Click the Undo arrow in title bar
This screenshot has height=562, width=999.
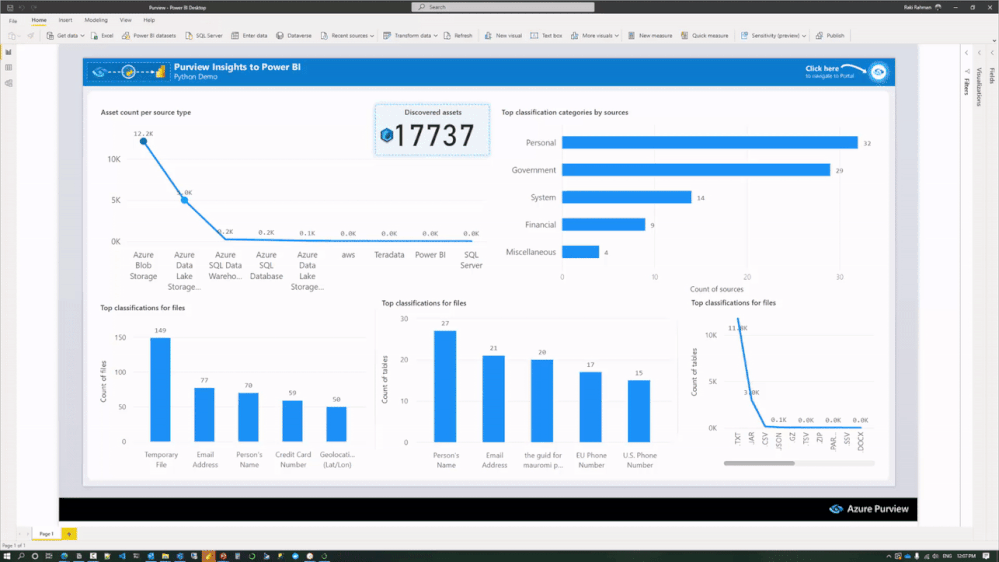21,7
